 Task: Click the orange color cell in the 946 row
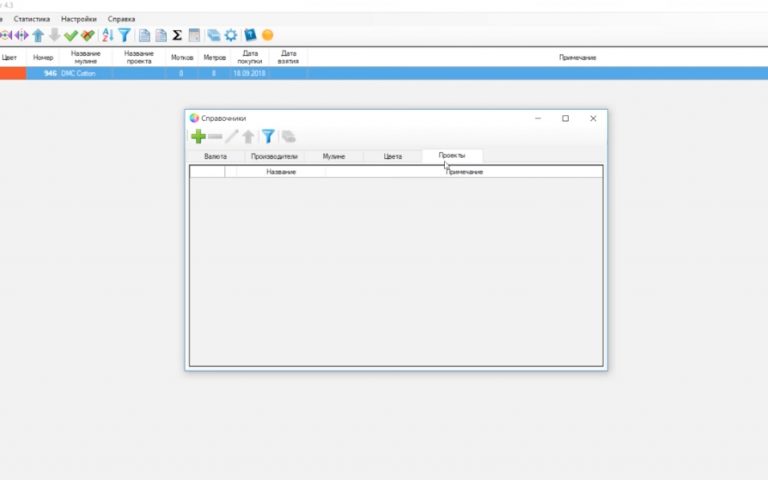click(x=13, y=73)
